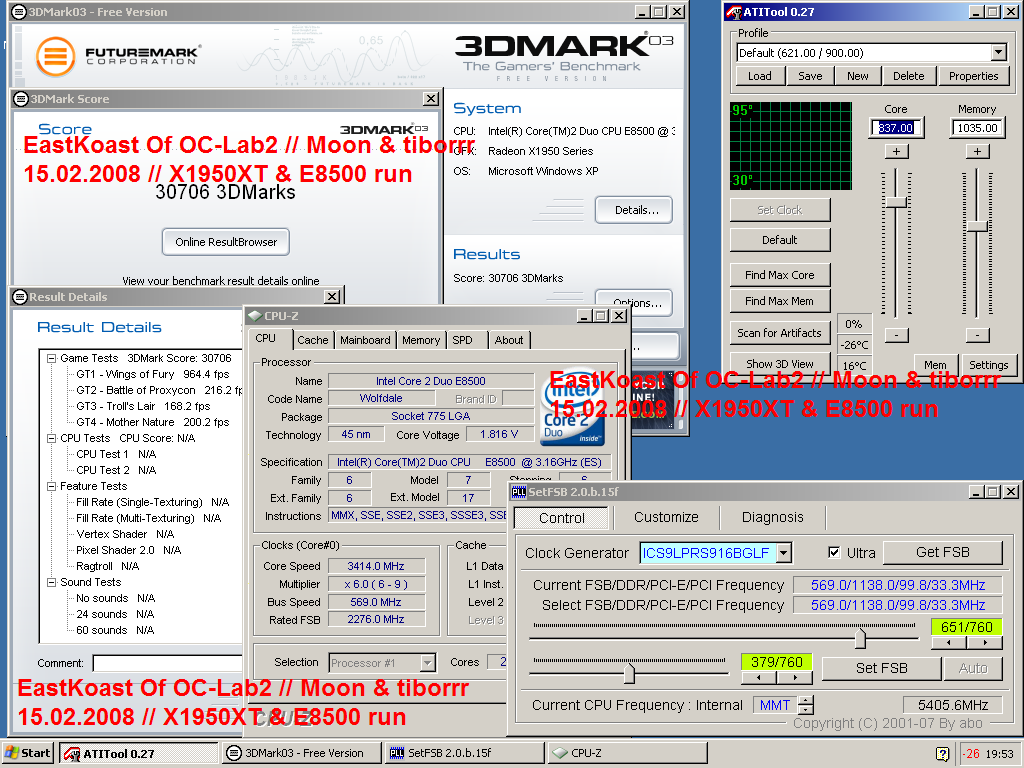Switch to the SPD tab in CPU-Z
This screenshot has height=768, width=1024.
[462, 340]
